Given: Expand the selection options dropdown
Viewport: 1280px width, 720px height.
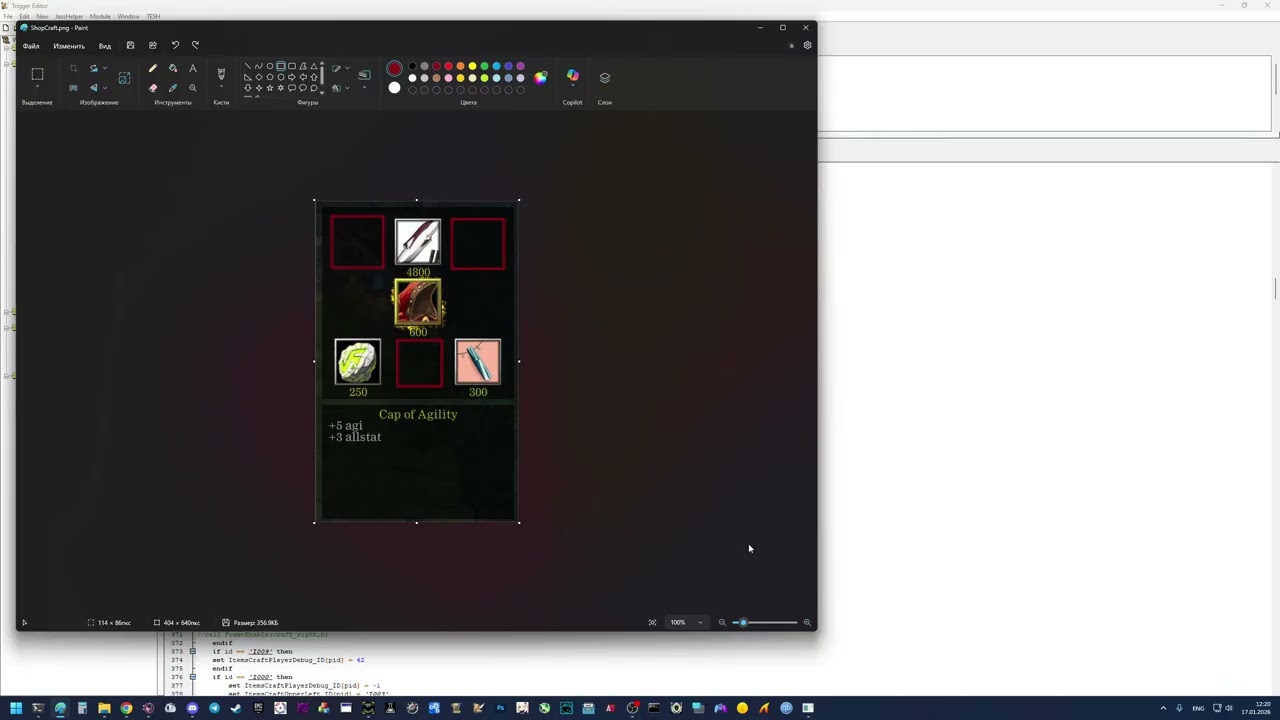Looking at the screenshot, I should click(37, 87).
